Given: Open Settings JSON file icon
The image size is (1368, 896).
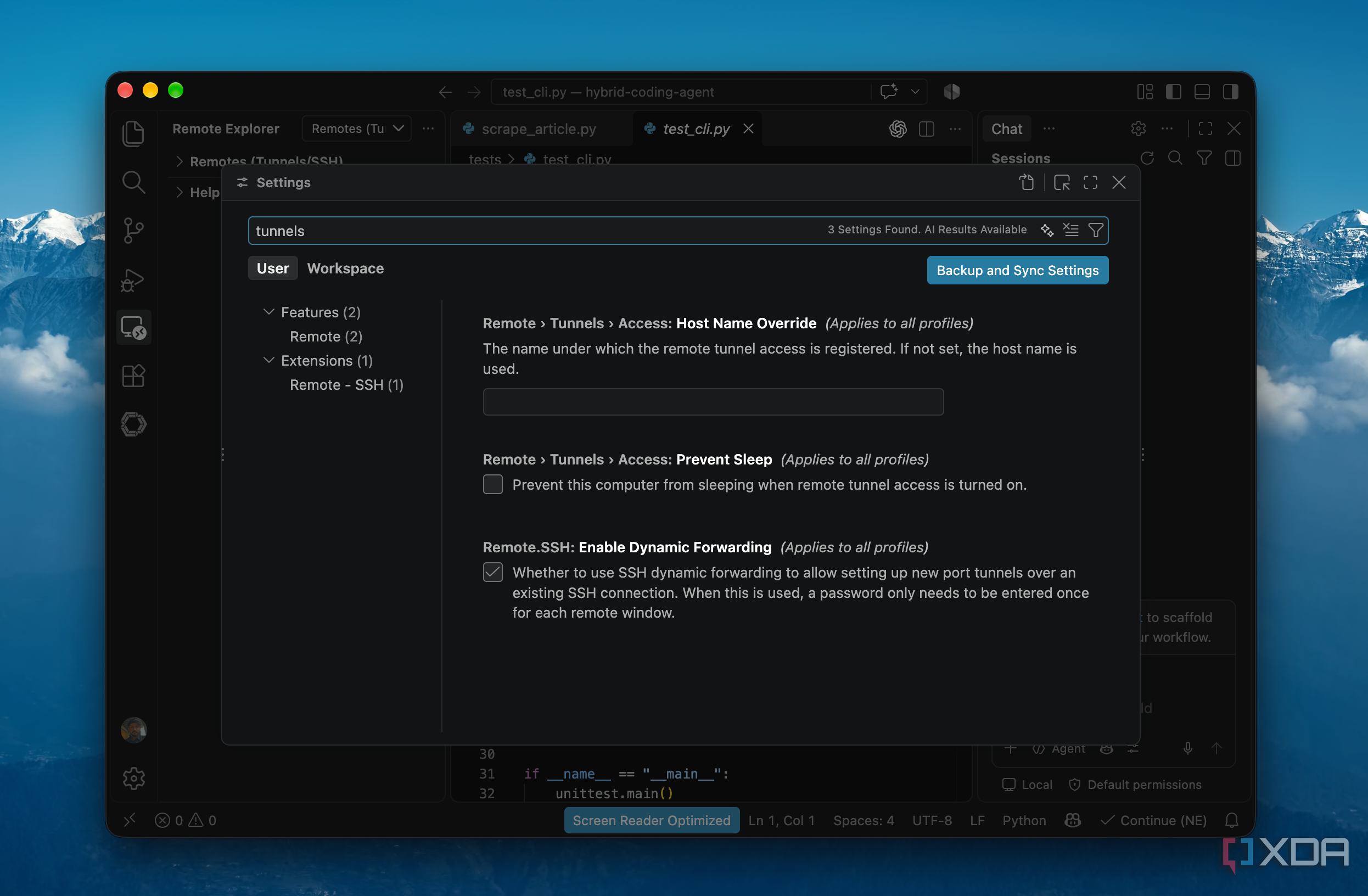Looking at the screenshot, I should 1027,183.
